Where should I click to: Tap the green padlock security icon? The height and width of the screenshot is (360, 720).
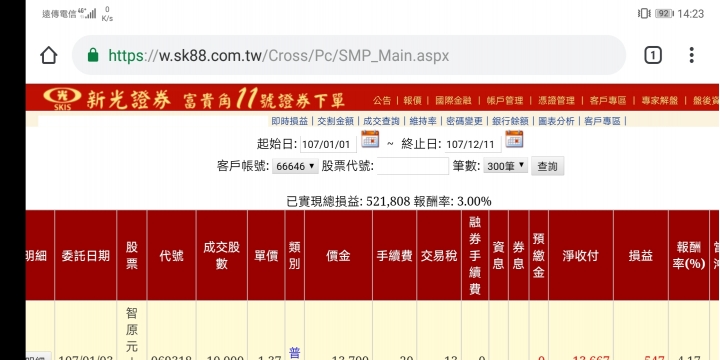click(93, 55)
